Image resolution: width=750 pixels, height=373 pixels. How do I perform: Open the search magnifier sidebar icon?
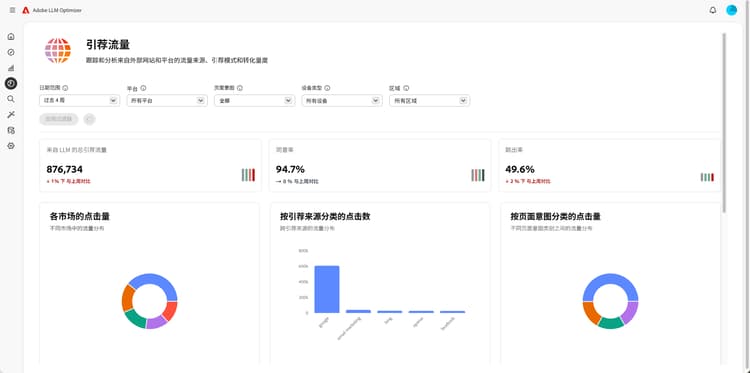pyautogui.click(x=11, y=99)
